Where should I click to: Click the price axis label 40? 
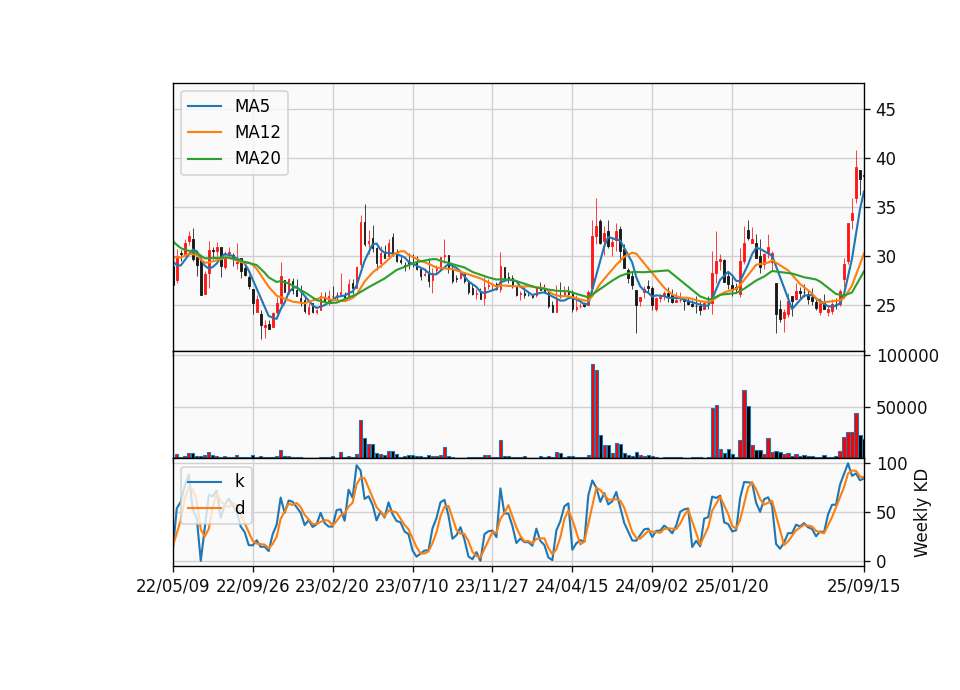click(885, 159)
